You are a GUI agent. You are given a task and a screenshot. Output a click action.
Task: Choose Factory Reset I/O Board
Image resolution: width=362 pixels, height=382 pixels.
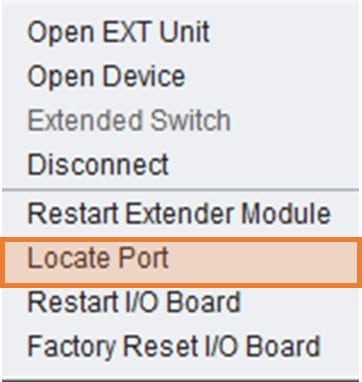point(180,347)
